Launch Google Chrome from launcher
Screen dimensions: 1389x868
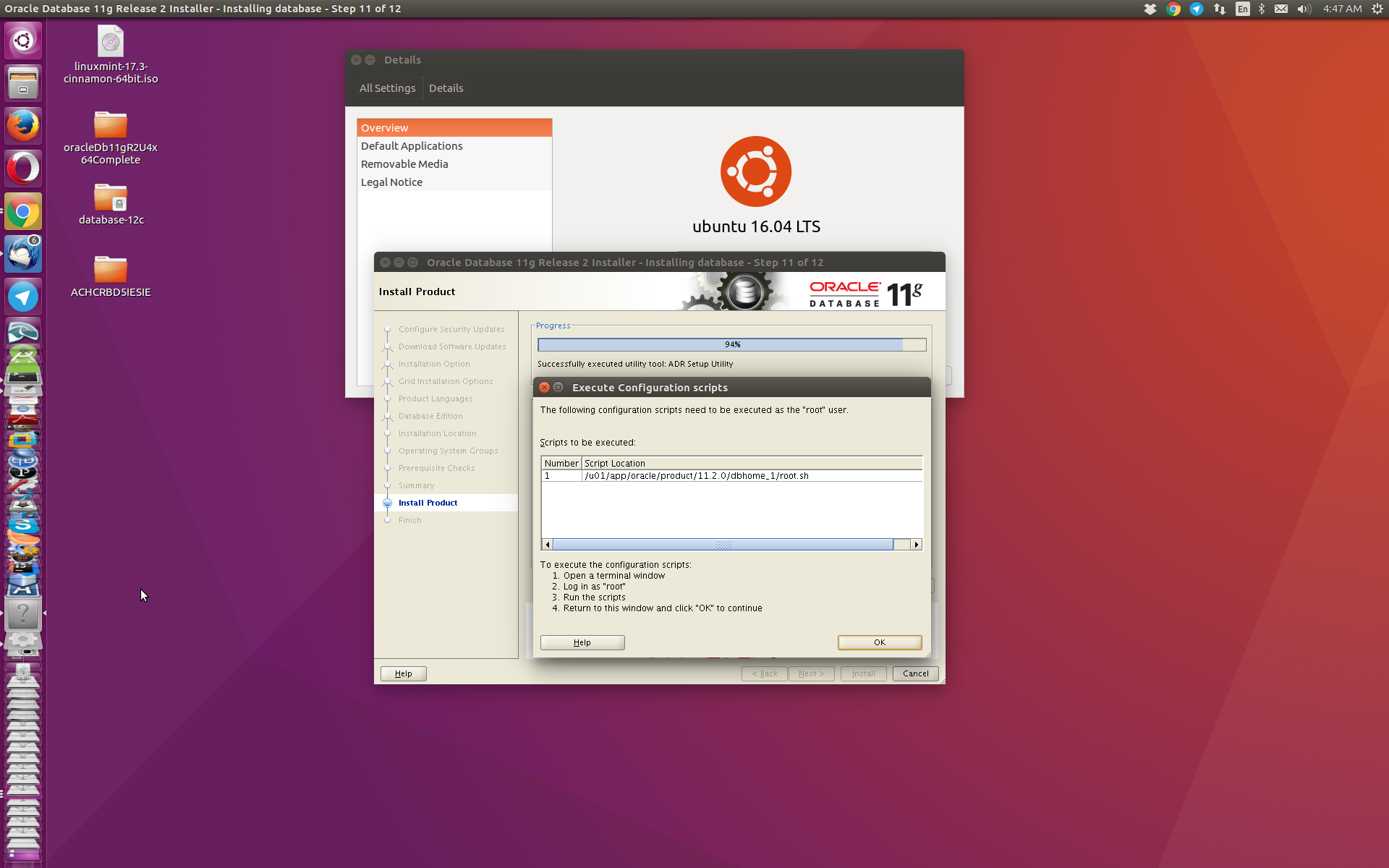(x=23, y=211)
